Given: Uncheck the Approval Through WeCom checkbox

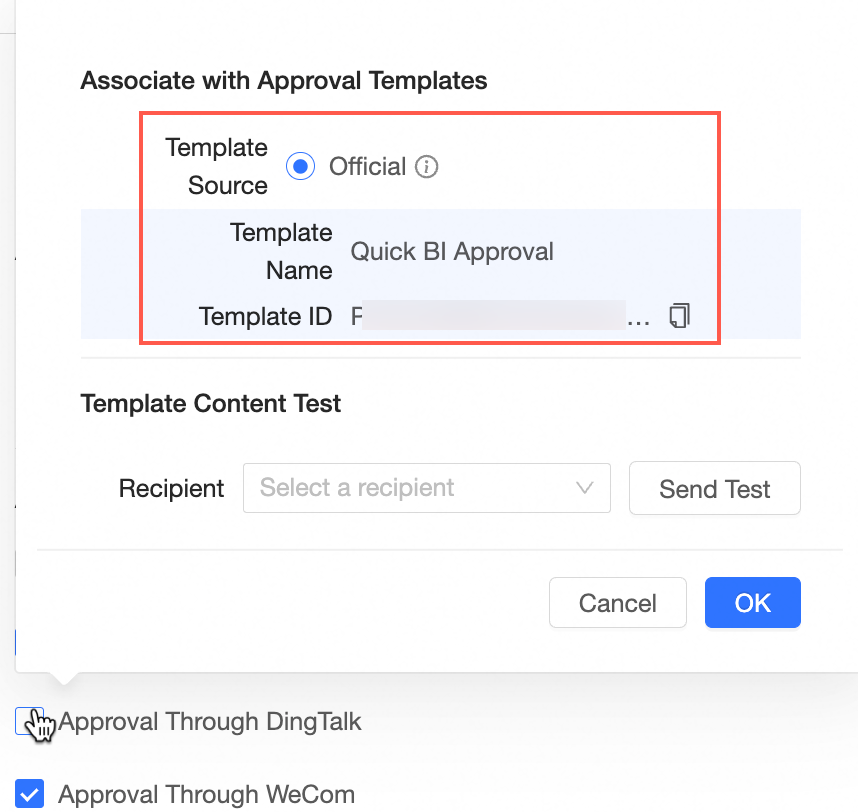Looking at the screenshot, I should pos(31,795).
